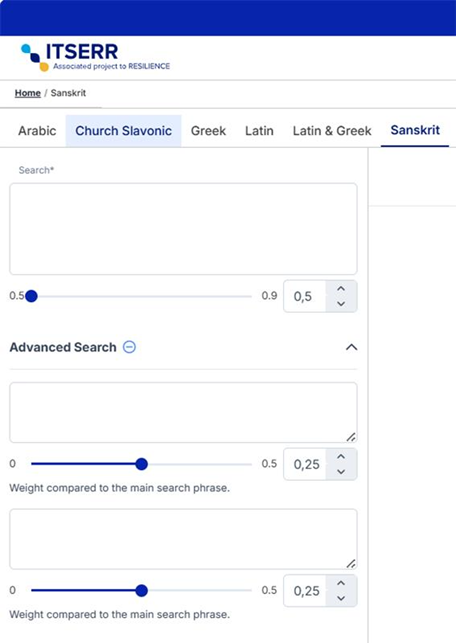Increase main search threshold with up arrow
456x643 pixels.
[341, 289]
